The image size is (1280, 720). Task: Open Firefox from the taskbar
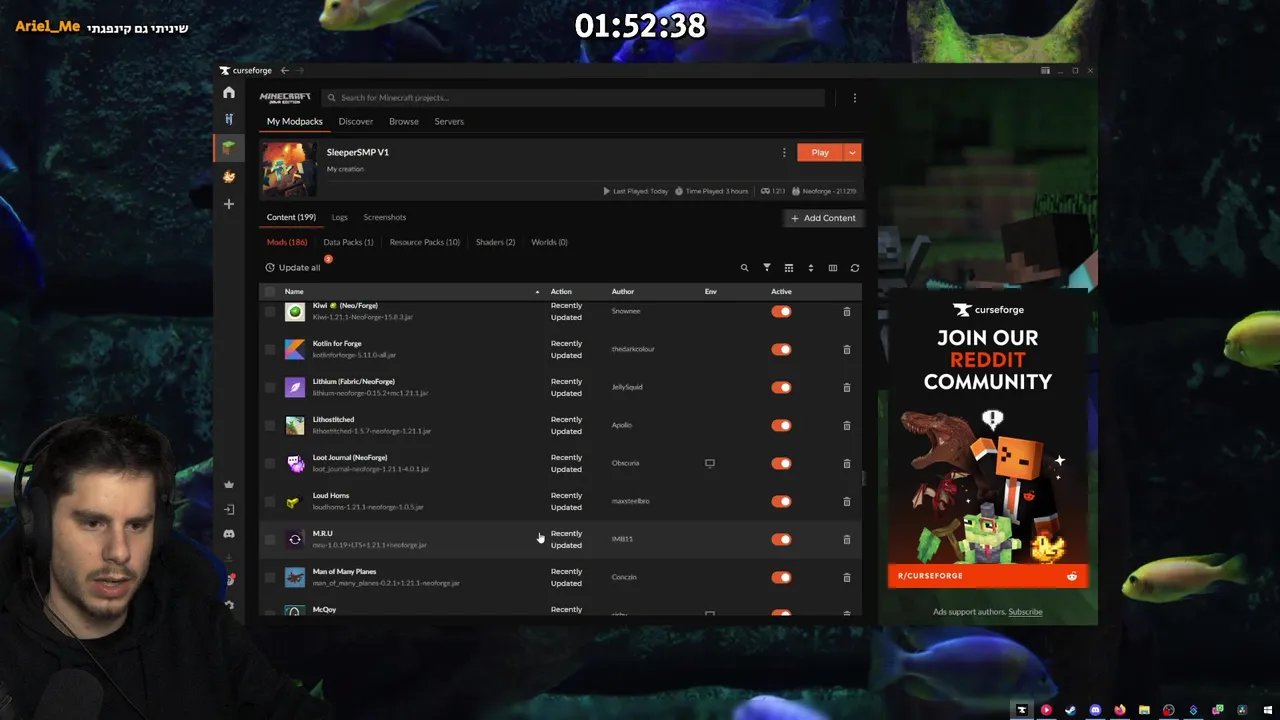pos(1120,710)
